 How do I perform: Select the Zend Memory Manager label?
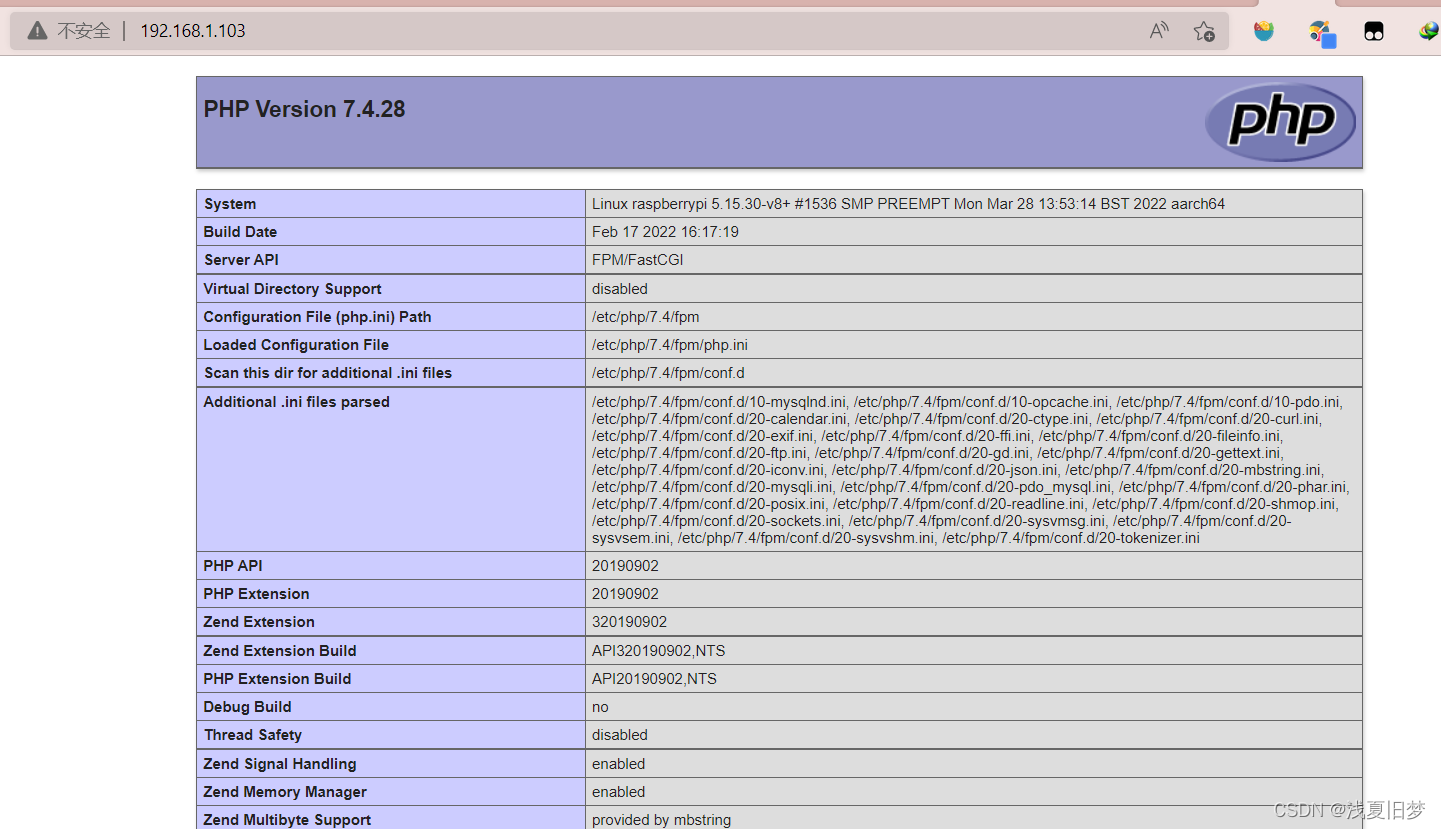click(x=285, y=792)
